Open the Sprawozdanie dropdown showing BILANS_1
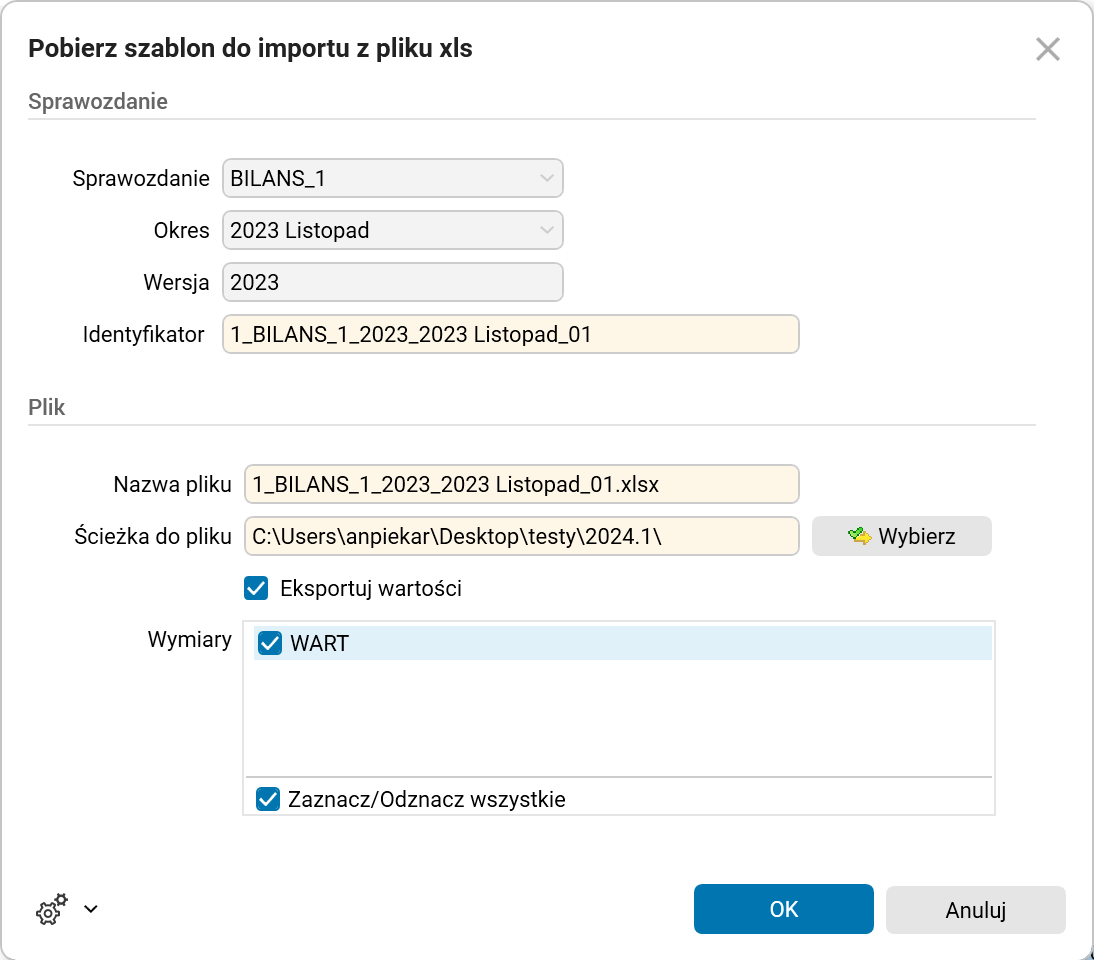The height and width of the screenshot is (960, 1094). 392,179
